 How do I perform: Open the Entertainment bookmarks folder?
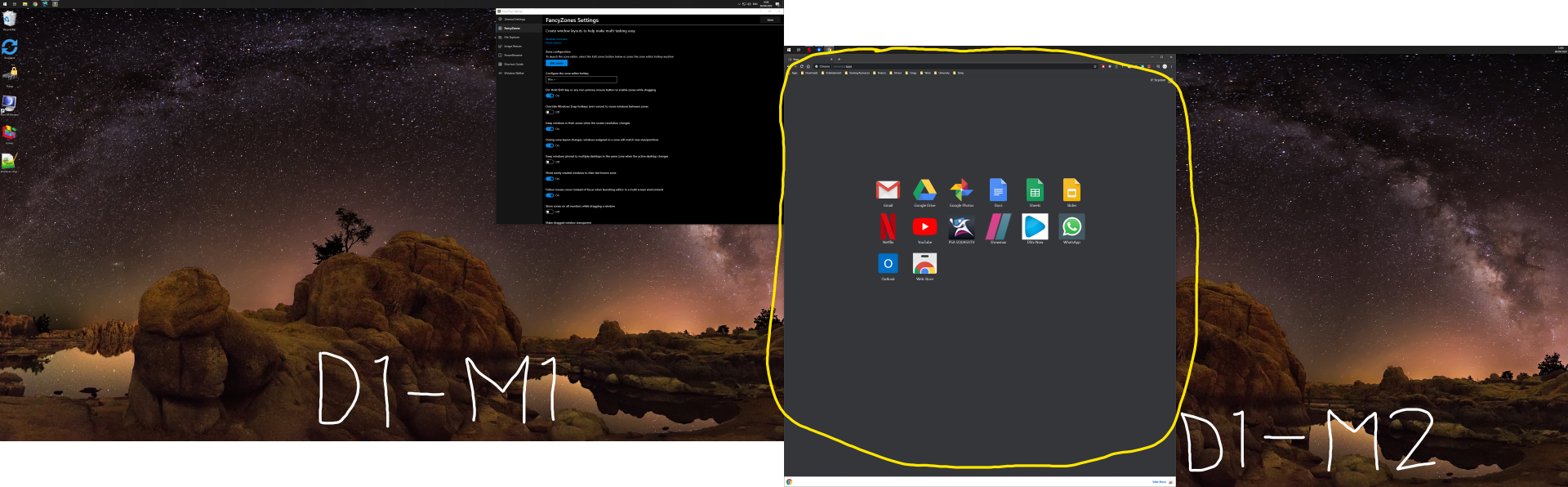(x=831, y=73)
